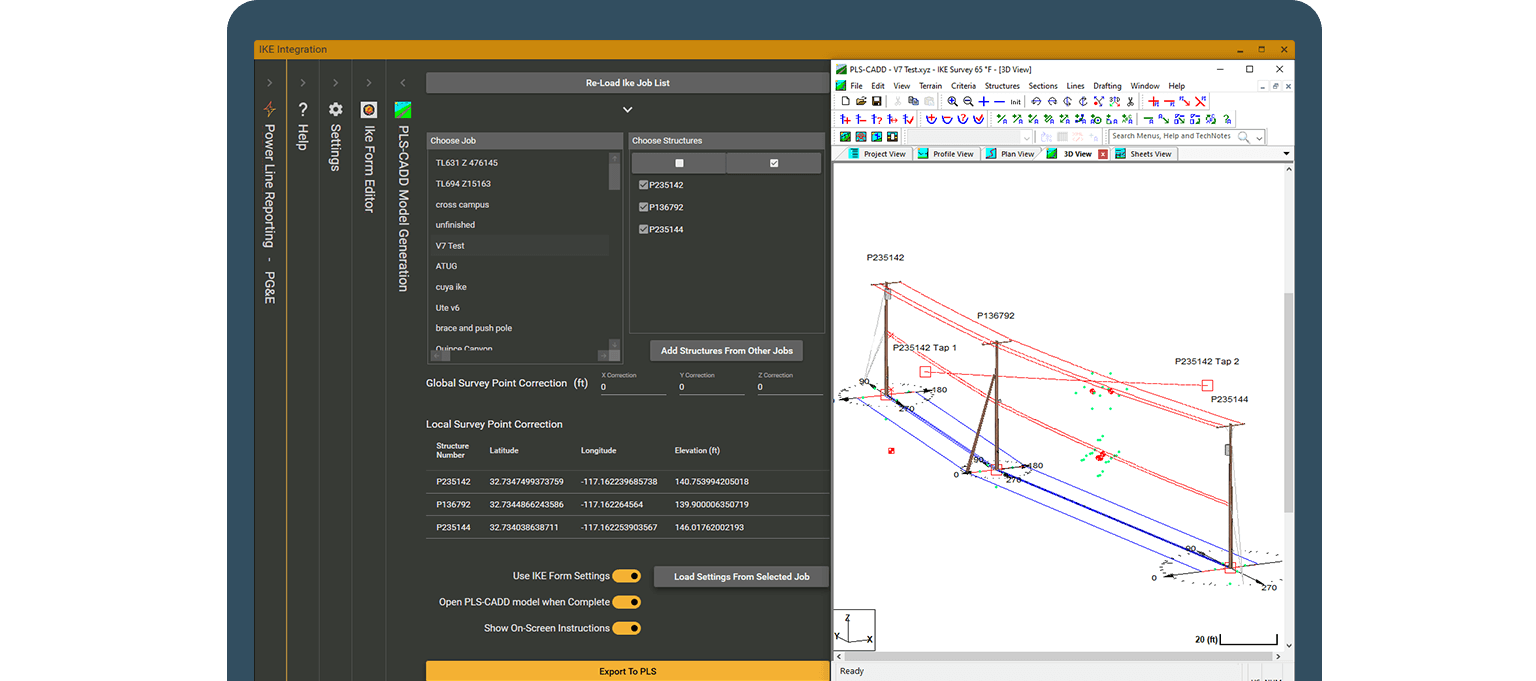Click the last terrain icon left of the empty combo box

click(x=892, y=136)
